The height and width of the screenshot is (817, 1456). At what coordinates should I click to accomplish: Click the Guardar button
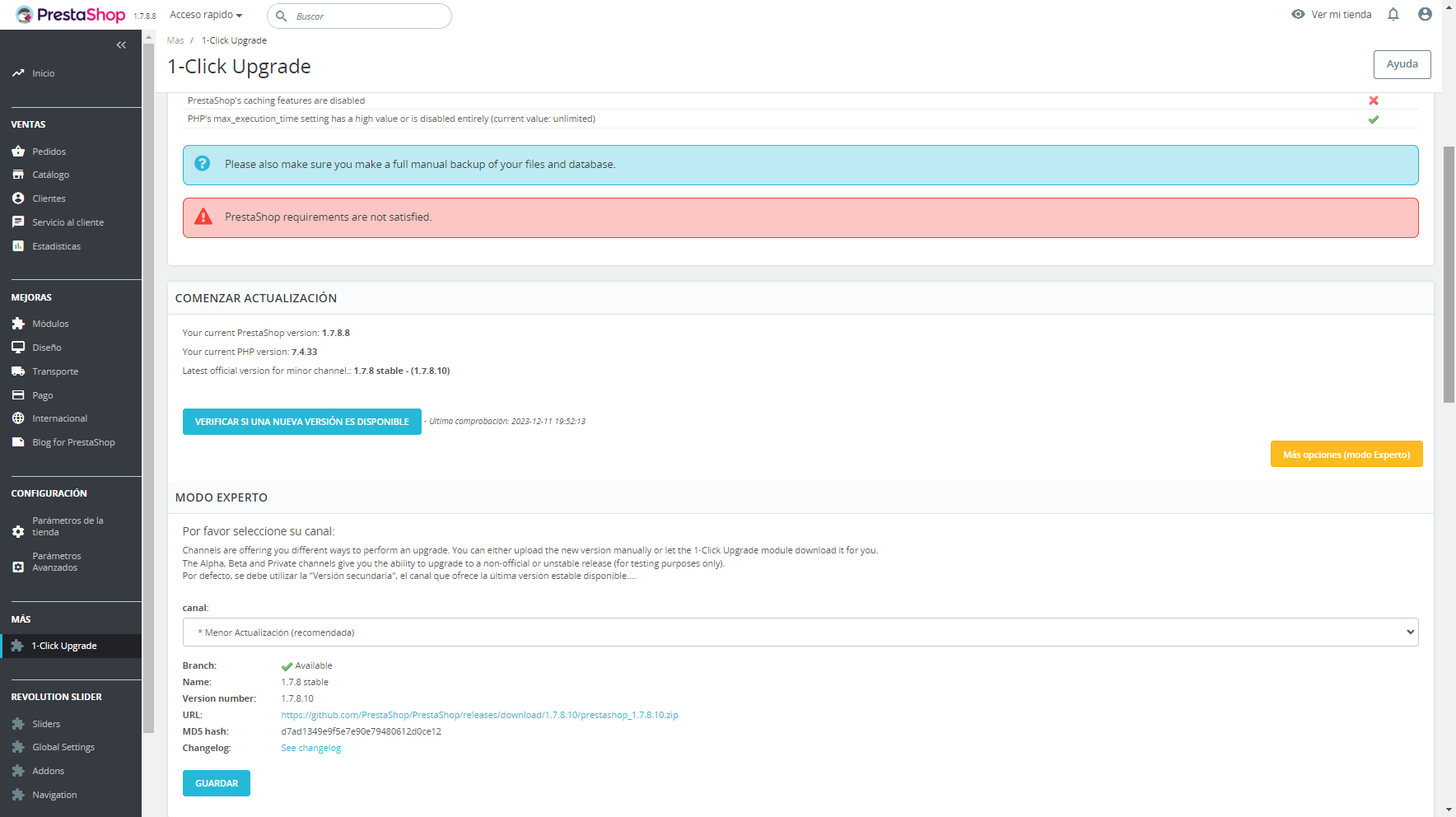[x=217, y=783]
